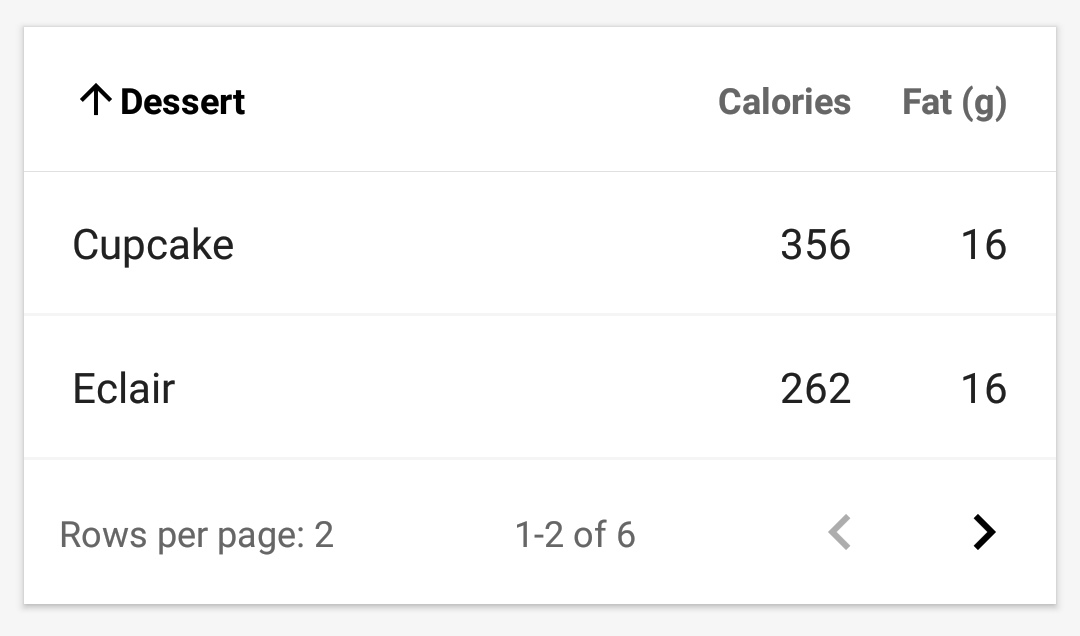Screen dimensions: 1080x636
Task: Click empty space between Cupcake and 356
Action: pyautogui.click(x=500, y=245)
